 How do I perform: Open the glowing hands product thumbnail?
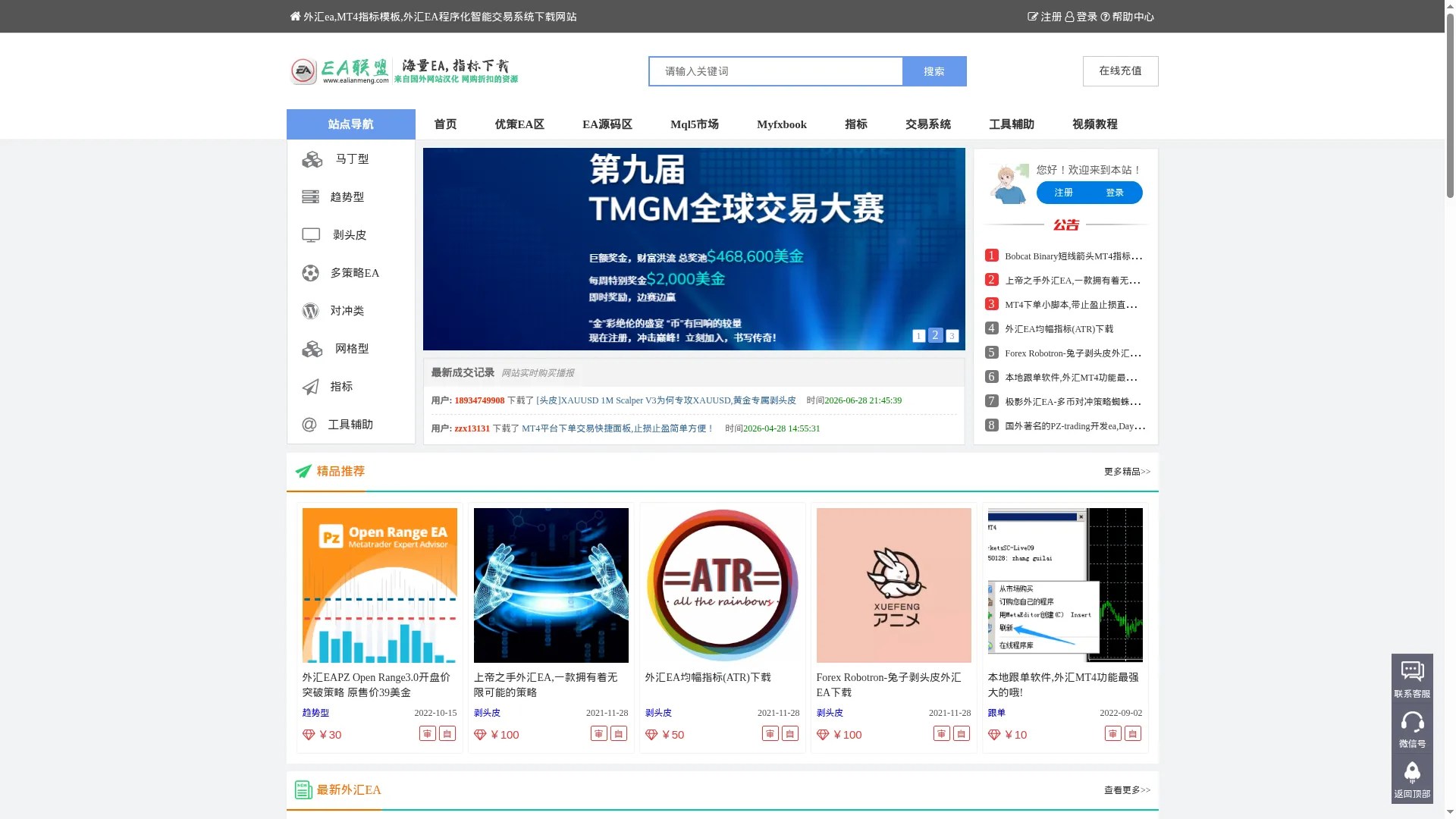(551, 585)
